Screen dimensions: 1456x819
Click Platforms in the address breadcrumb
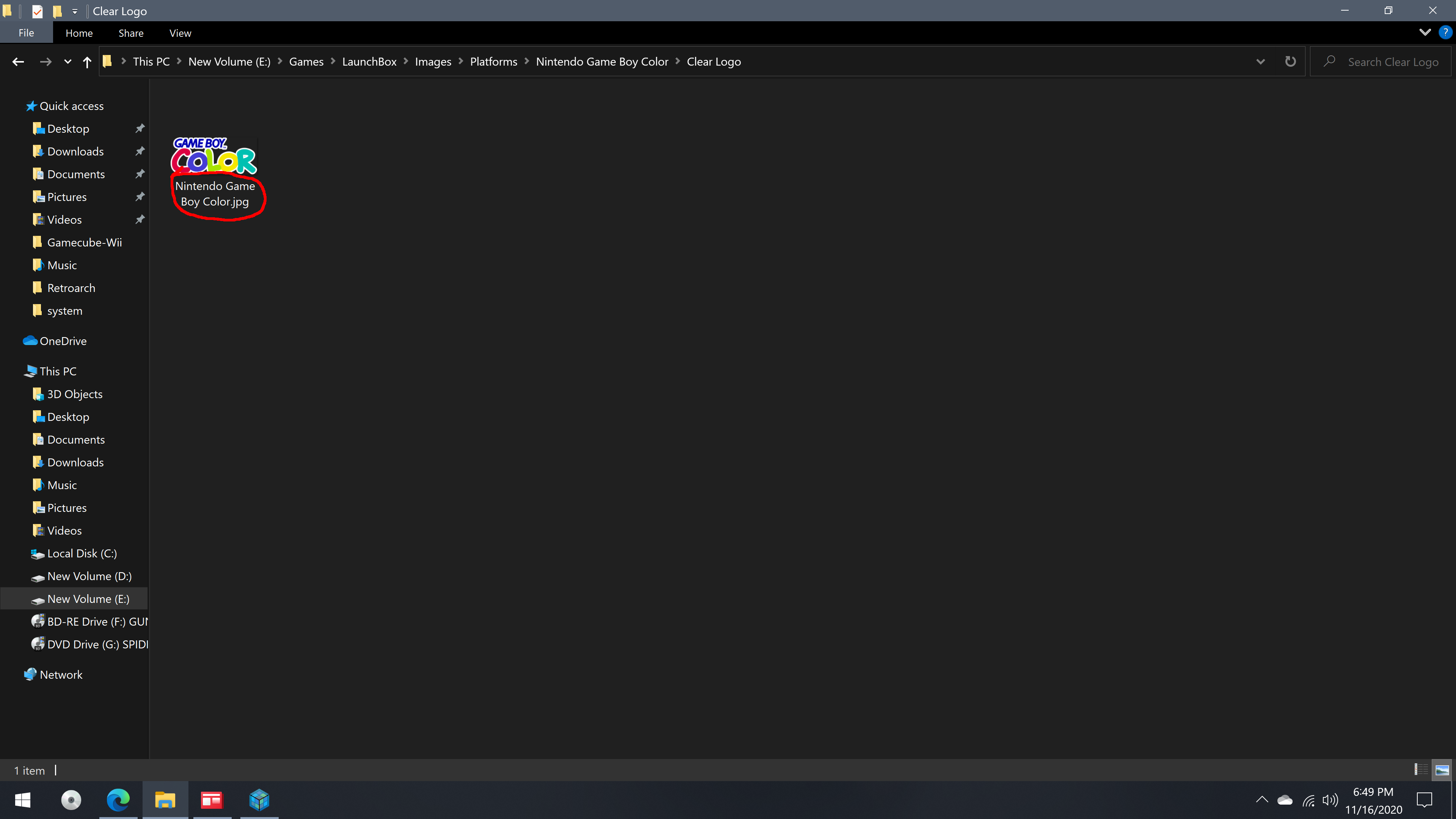tap(493, 61)
